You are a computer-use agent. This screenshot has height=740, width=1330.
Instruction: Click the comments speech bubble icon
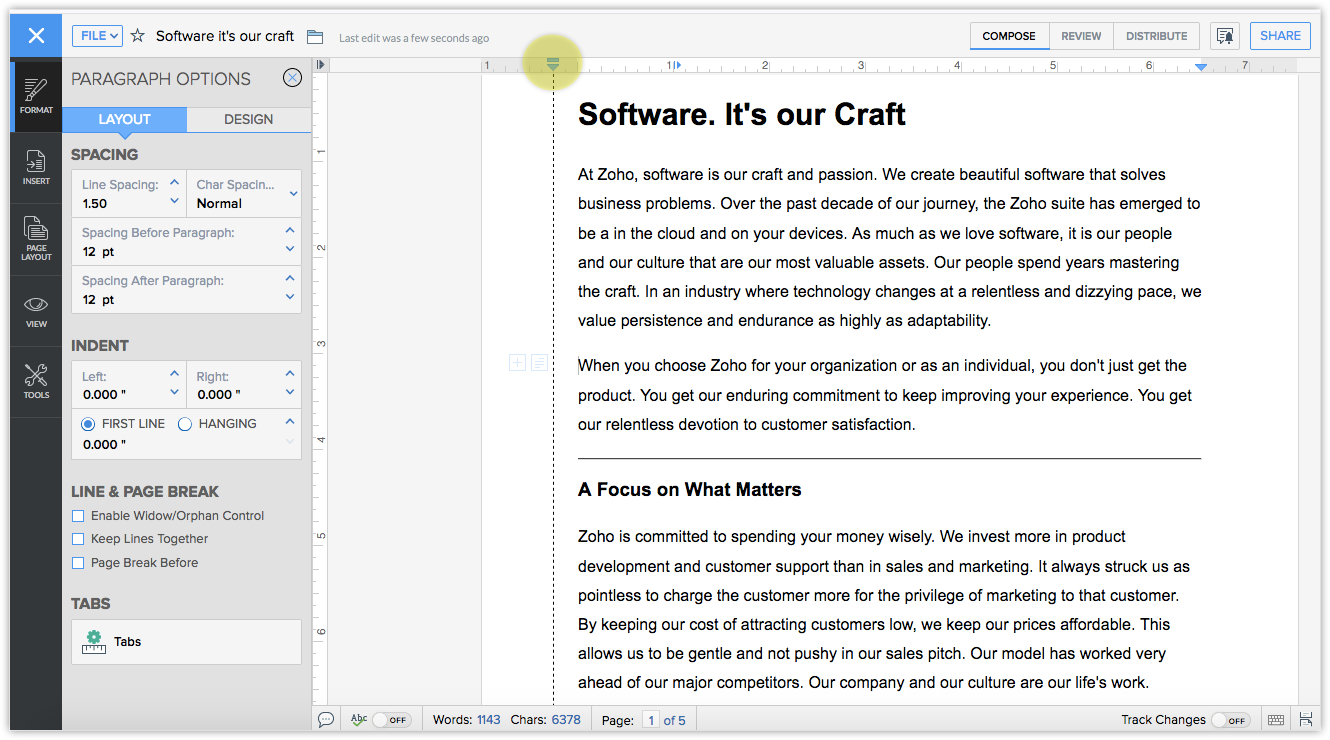(x=325, y=719)
